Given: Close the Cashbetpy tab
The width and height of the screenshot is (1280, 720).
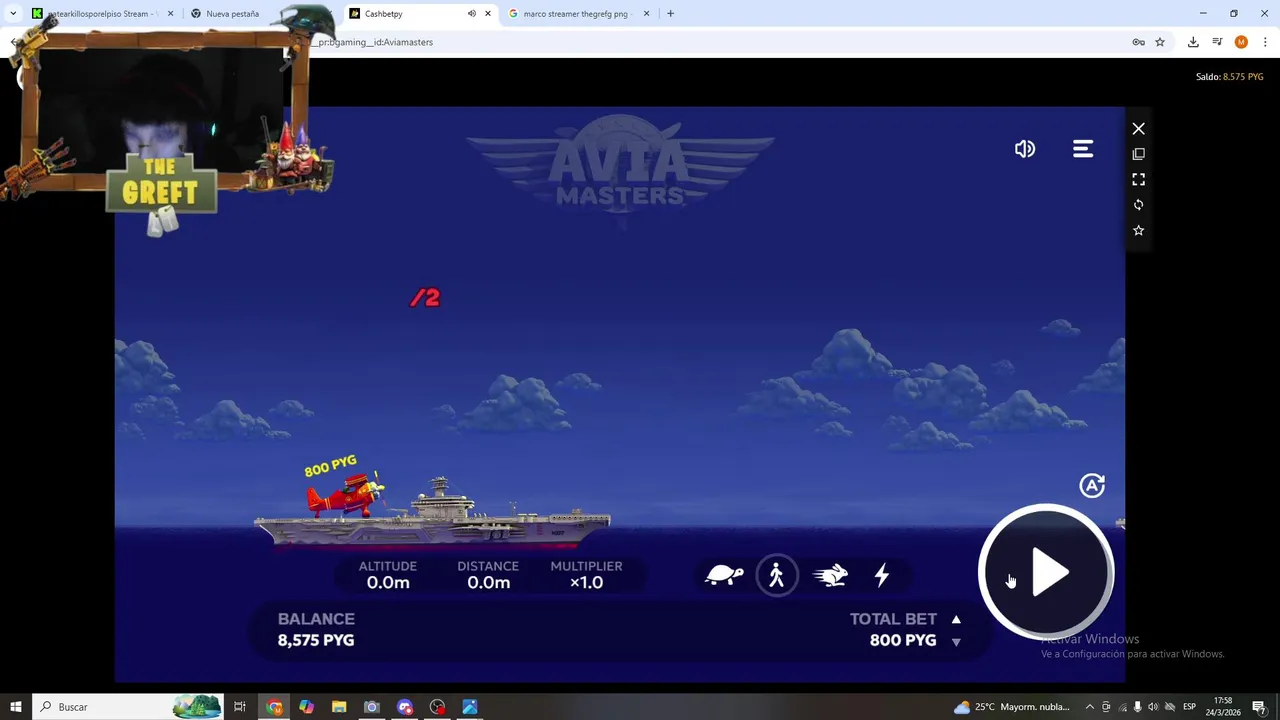Looking at the screenshot, I should click(488, 14).
